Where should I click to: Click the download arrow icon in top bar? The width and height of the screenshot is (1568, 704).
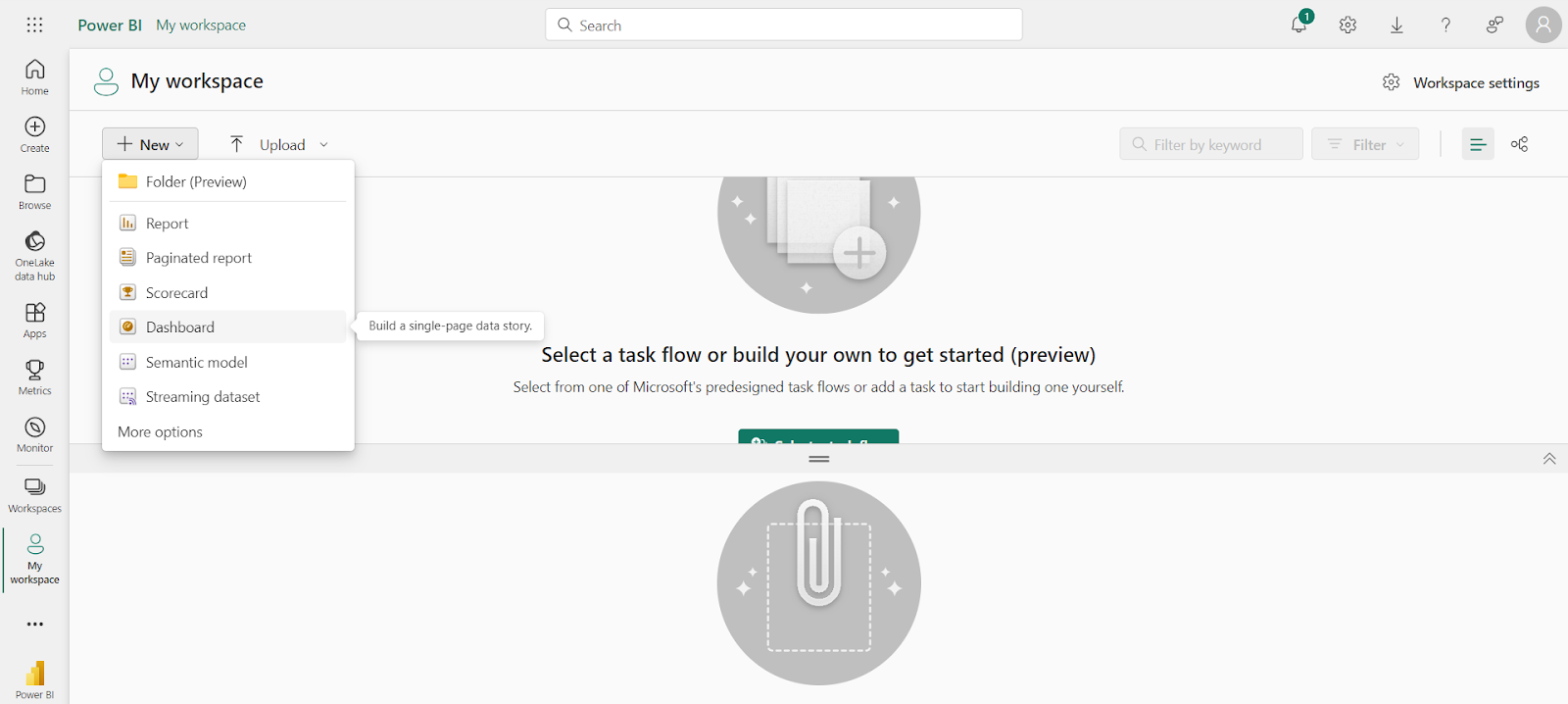point(1396,25)
